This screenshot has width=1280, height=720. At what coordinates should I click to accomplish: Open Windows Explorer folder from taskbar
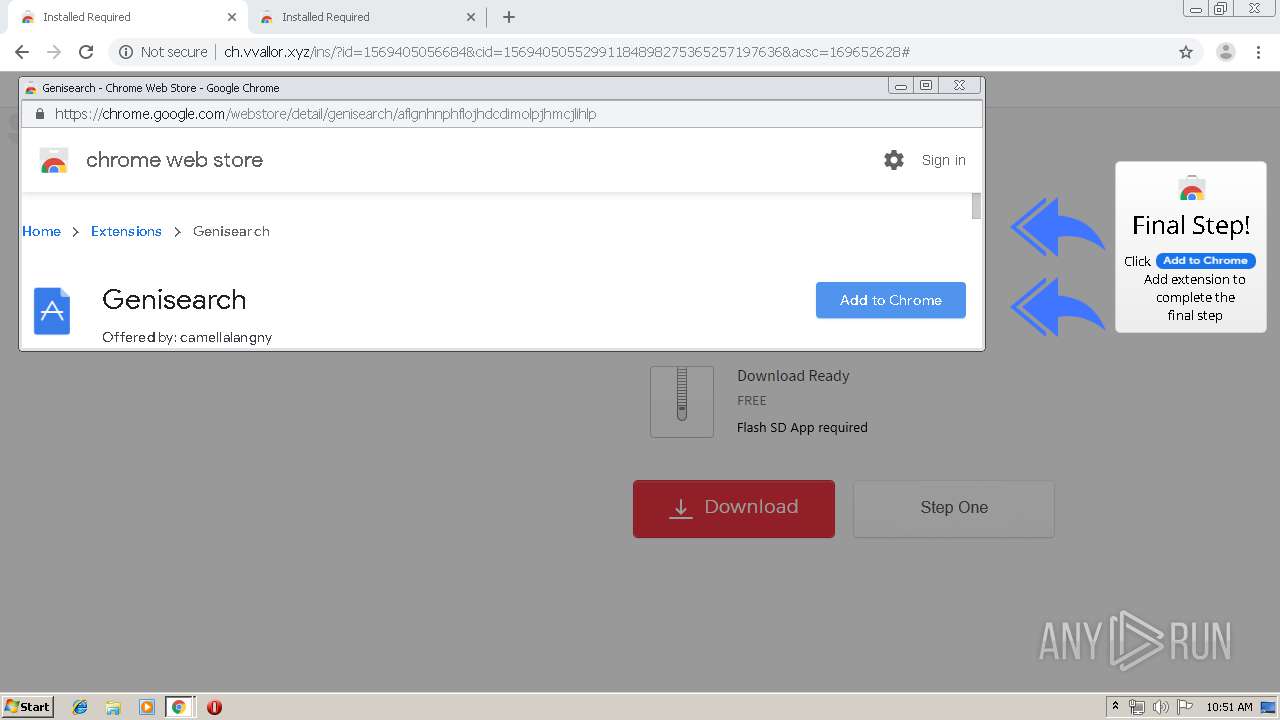(x=113, y=707)
